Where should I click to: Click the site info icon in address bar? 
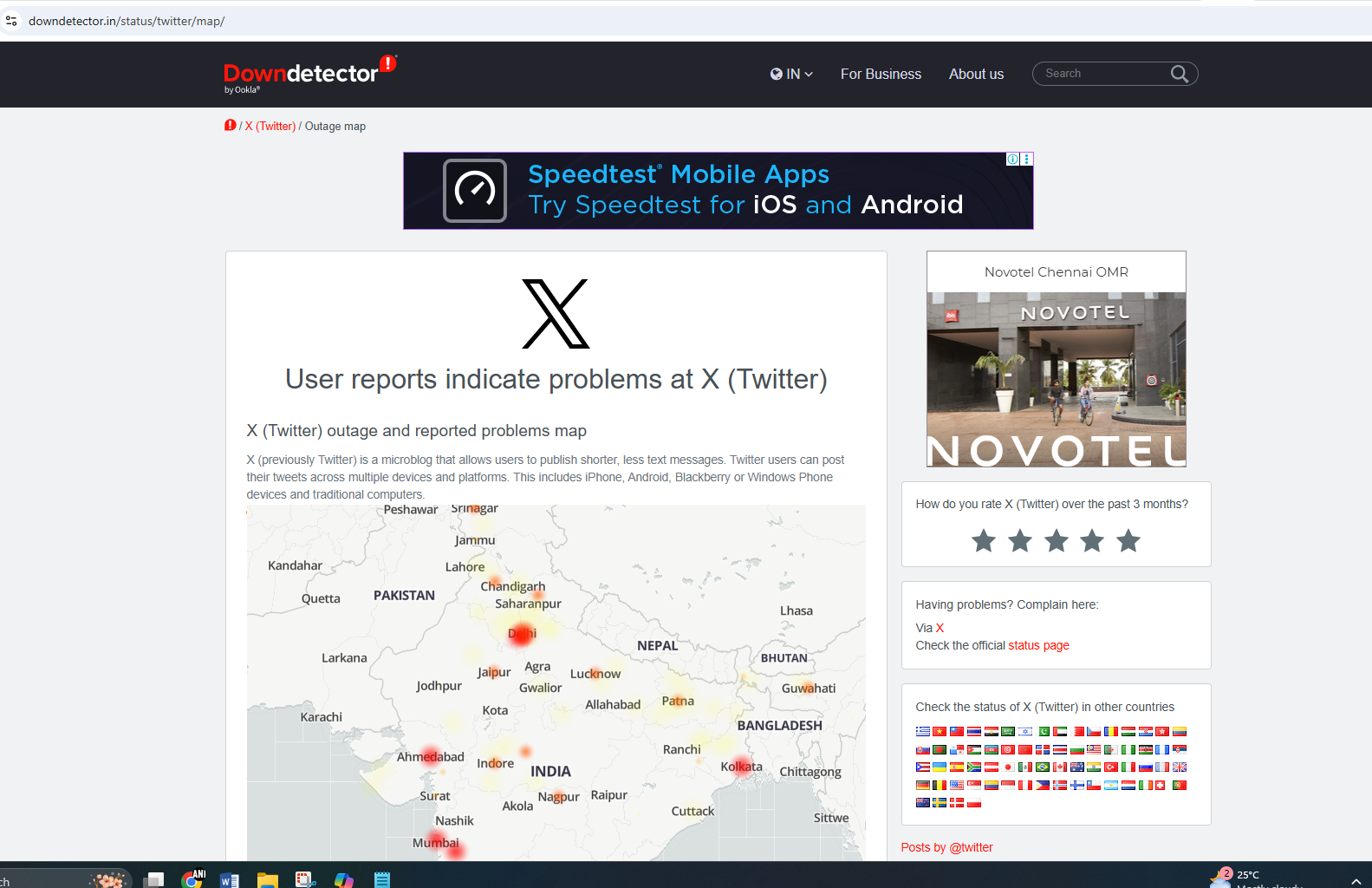click(x=11, y=21)
